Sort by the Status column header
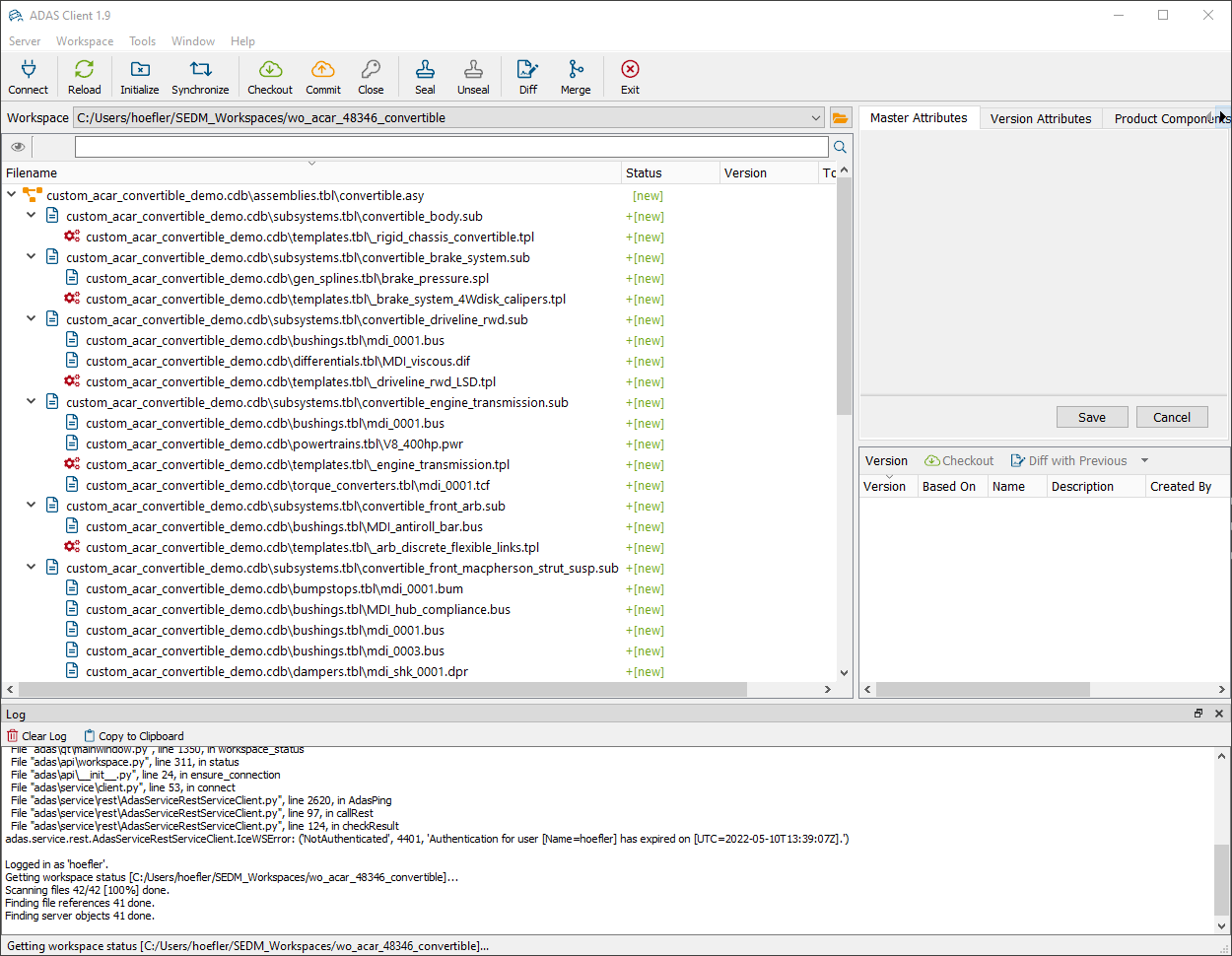1232x956 pixels. pos(671,172)
